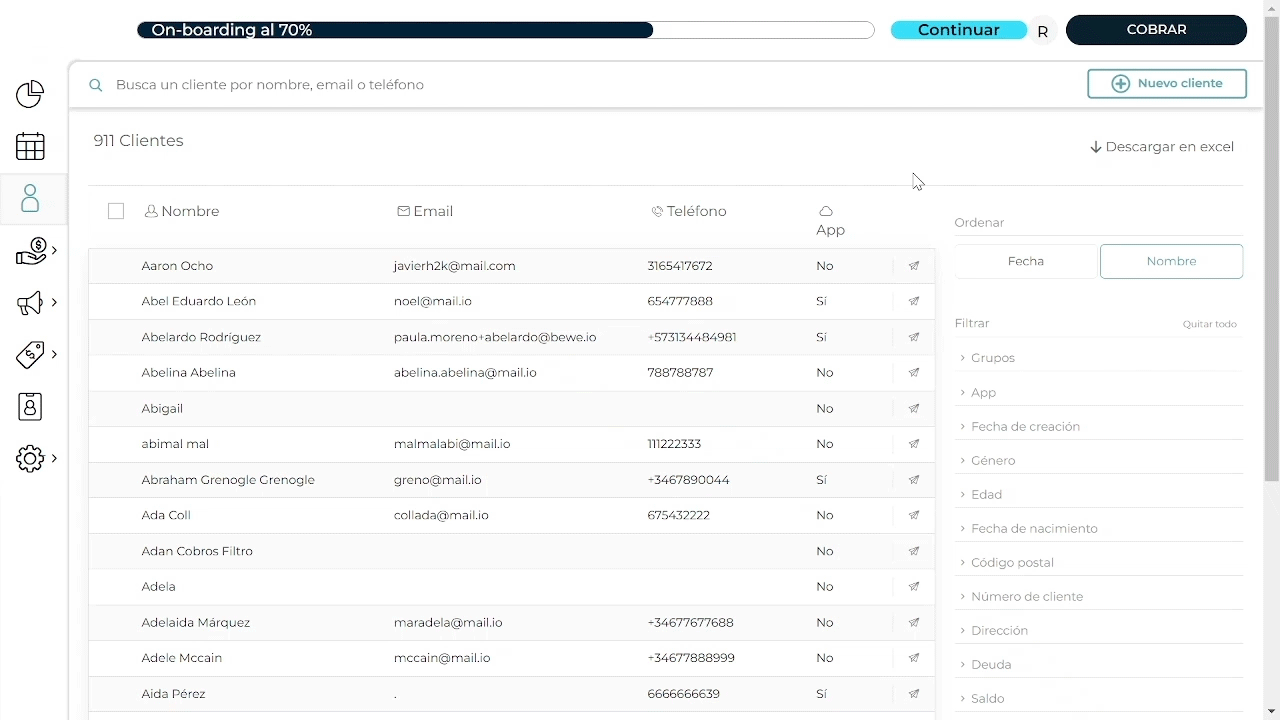Select the clients person icon in sidebar
1280x720 pixels.
click(30, 198)
